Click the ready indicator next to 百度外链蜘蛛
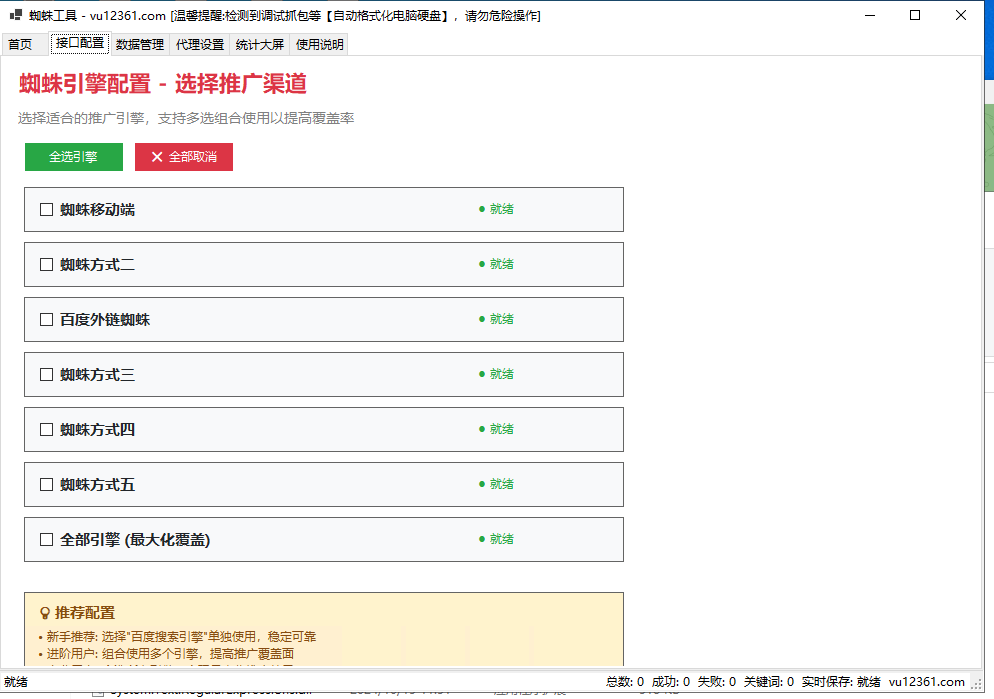This screenshot has width=994, height=699. click(x=483, y=319)
